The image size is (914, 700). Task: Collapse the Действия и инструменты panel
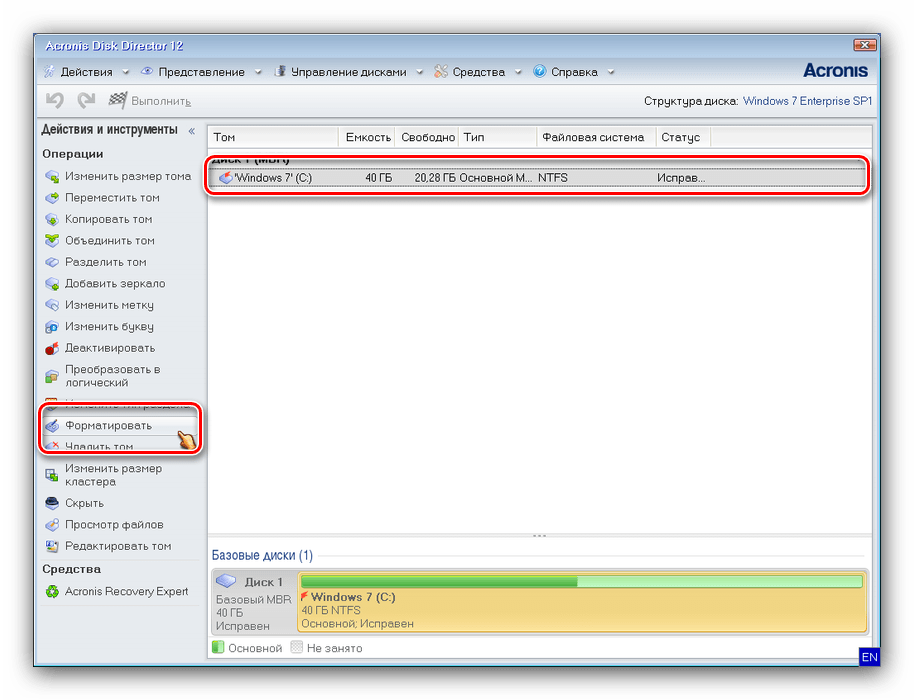click(x=192, y=131)
